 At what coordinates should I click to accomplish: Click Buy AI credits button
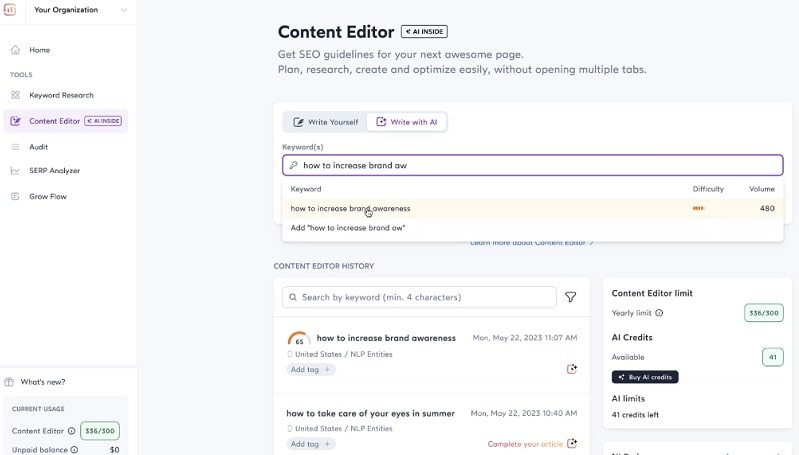coord(645,377)
